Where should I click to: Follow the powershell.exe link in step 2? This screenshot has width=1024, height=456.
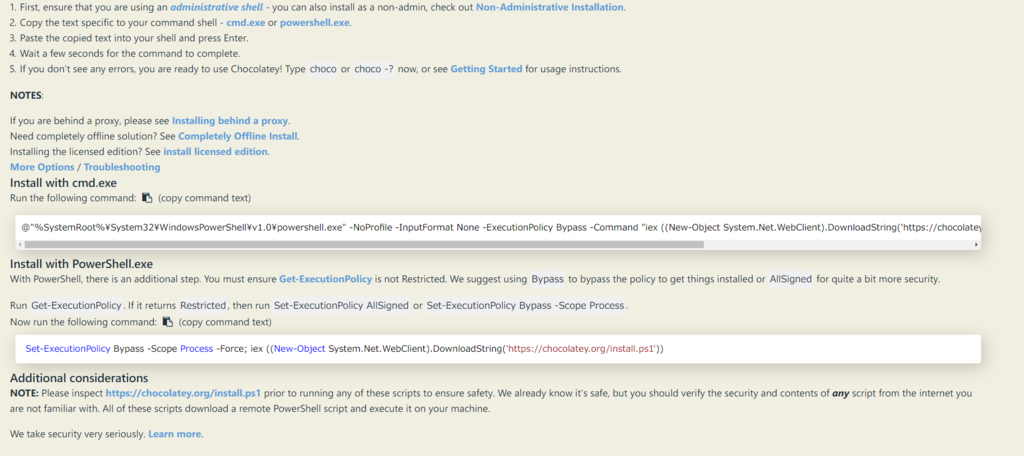pyautogui.click(x=315, y=23)
